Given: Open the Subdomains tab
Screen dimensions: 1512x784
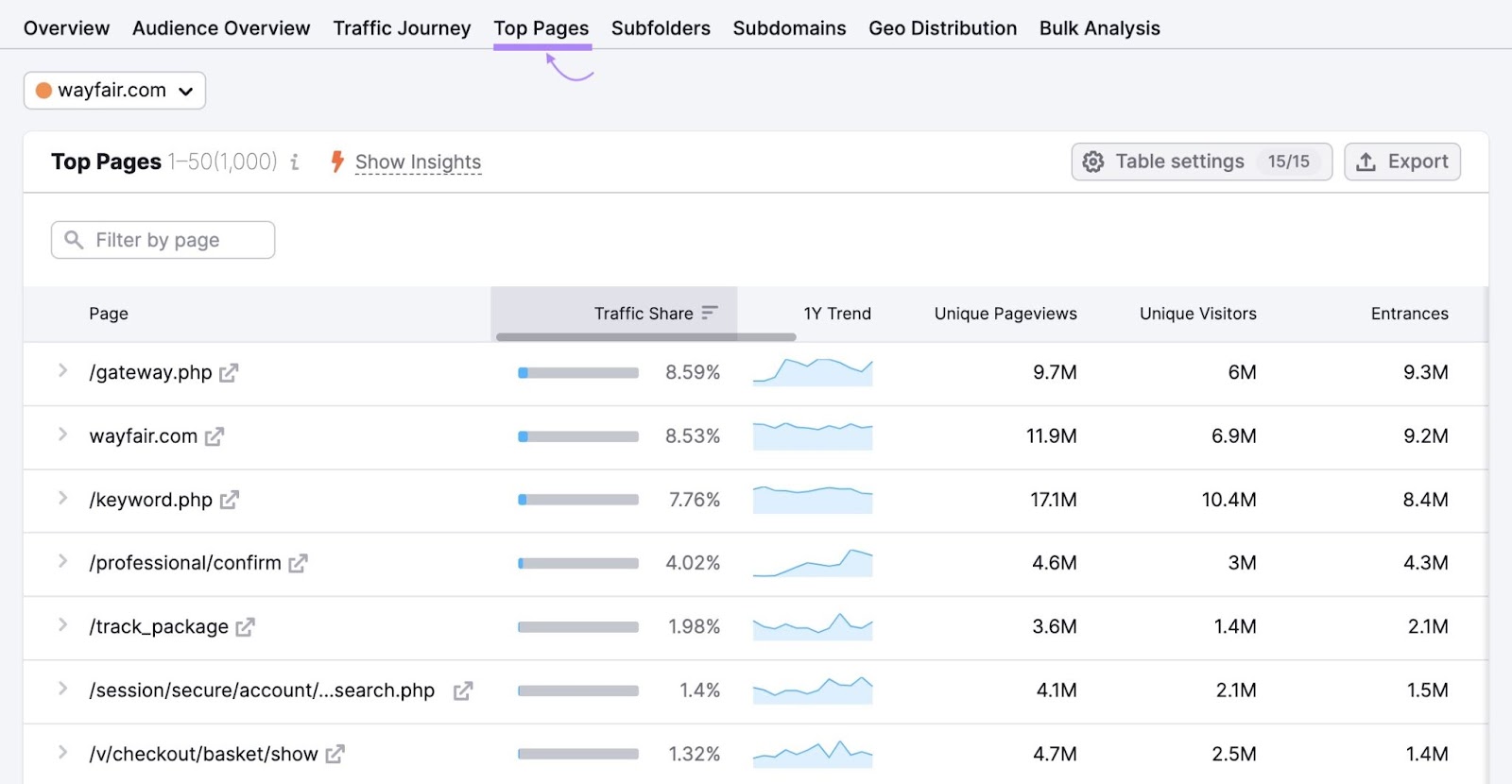Looking at the screenshot, I should [789, 28].
